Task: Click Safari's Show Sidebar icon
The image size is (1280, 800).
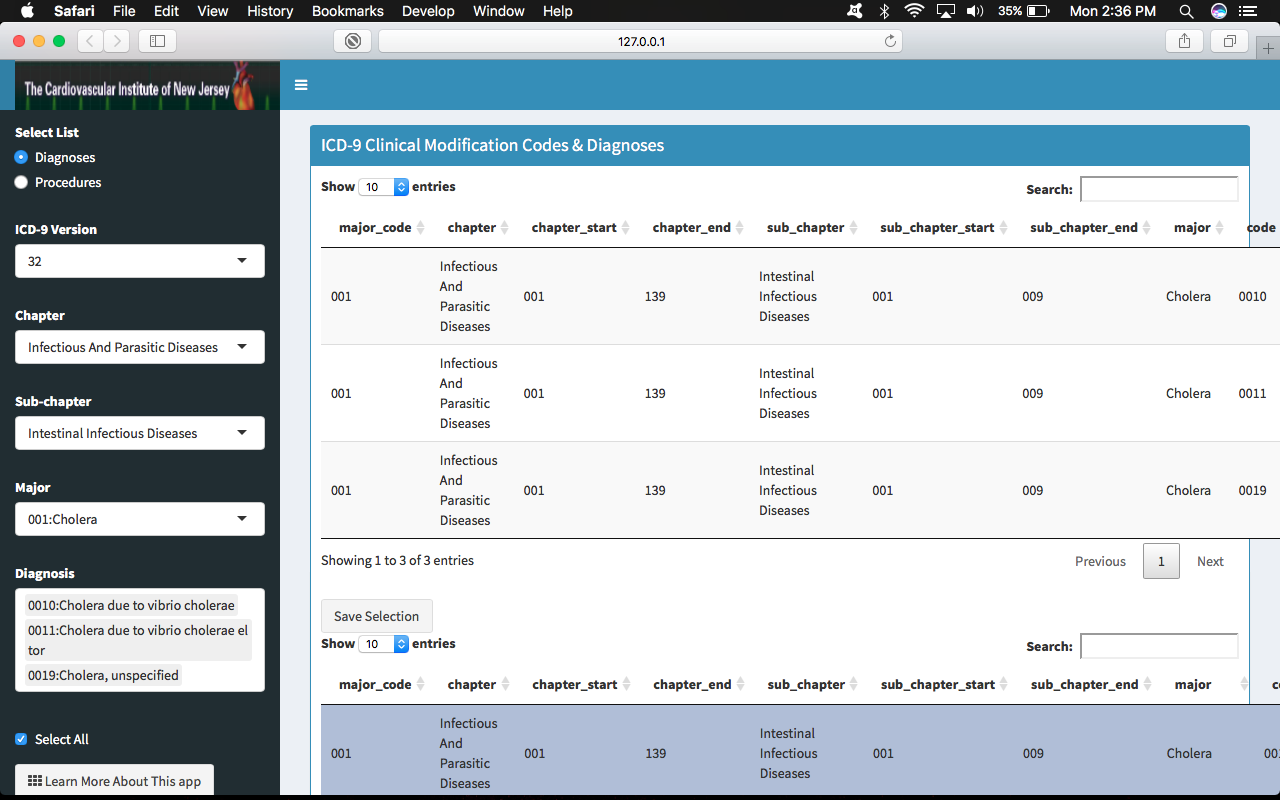Action: pos(157,41)
